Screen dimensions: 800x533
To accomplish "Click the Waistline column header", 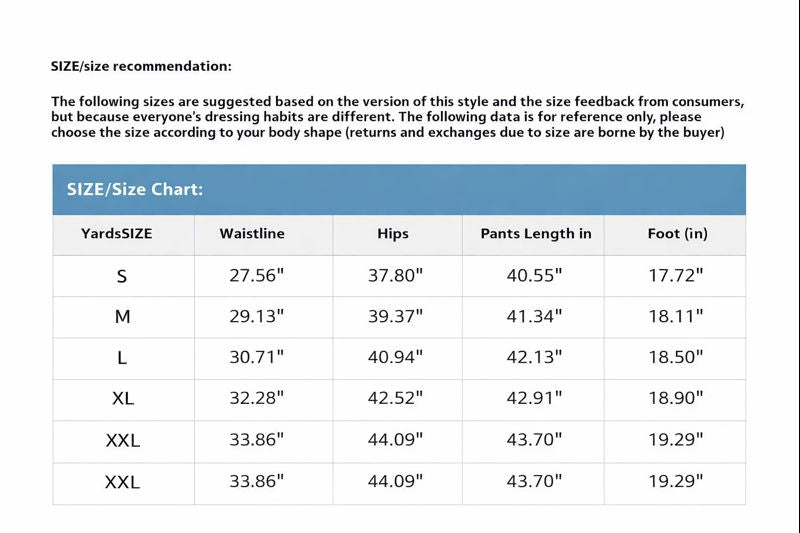I will tap(252, 234).
